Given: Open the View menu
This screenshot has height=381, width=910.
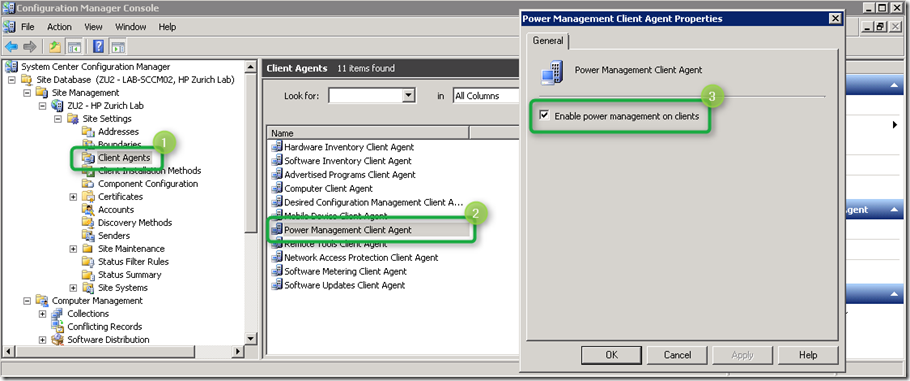Looking at the screenshot, I should [x=93, y=27].
